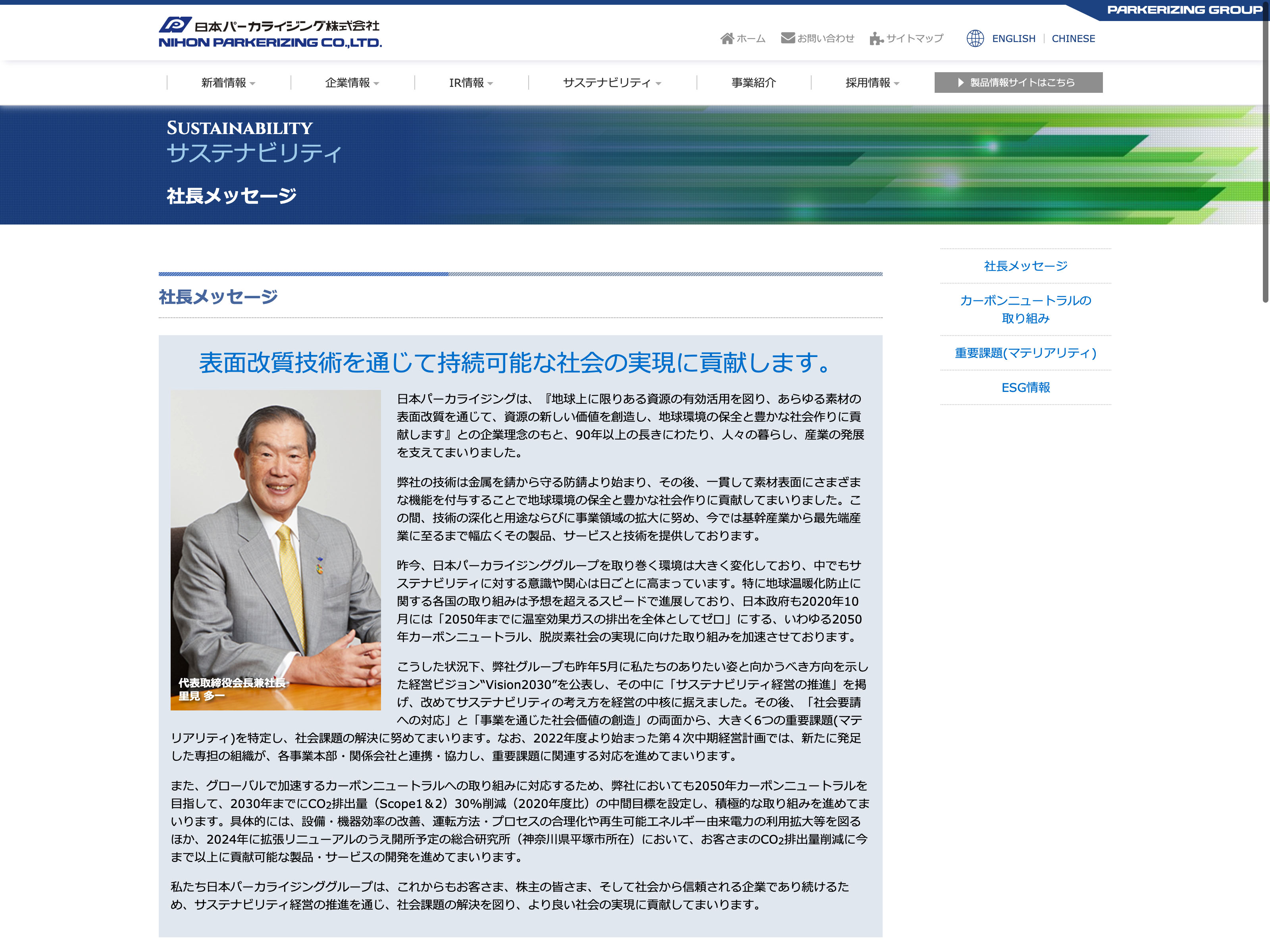
Task: Click the Nihon Parkerizing logo
Action: tap(270, 33)
